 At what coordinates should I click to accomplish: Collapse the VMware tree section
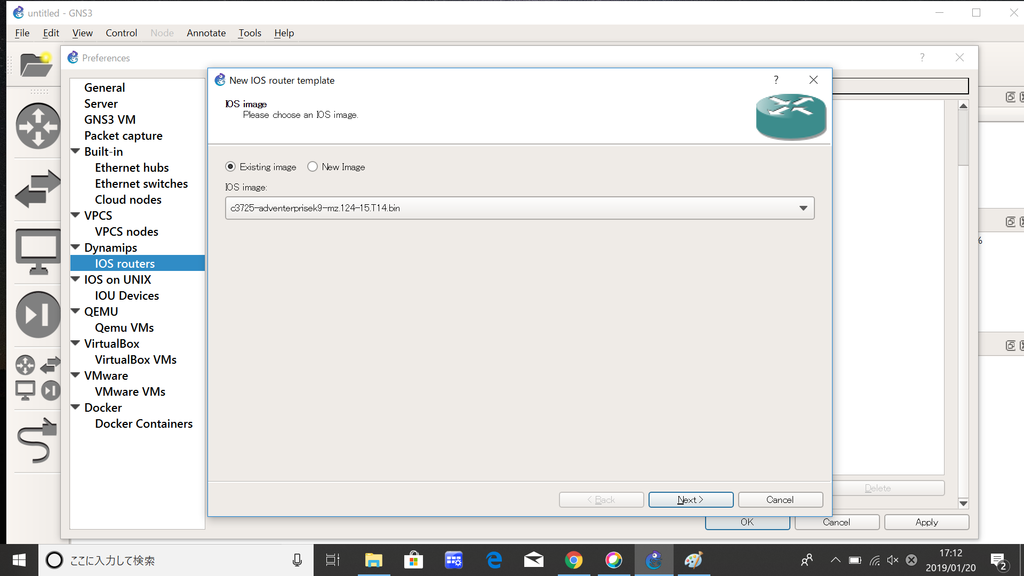pos(76,375)
